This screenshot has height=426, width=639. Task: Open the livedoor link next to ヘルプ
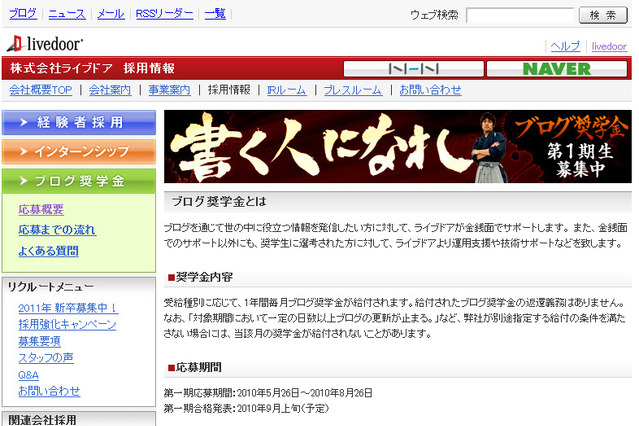609,46
